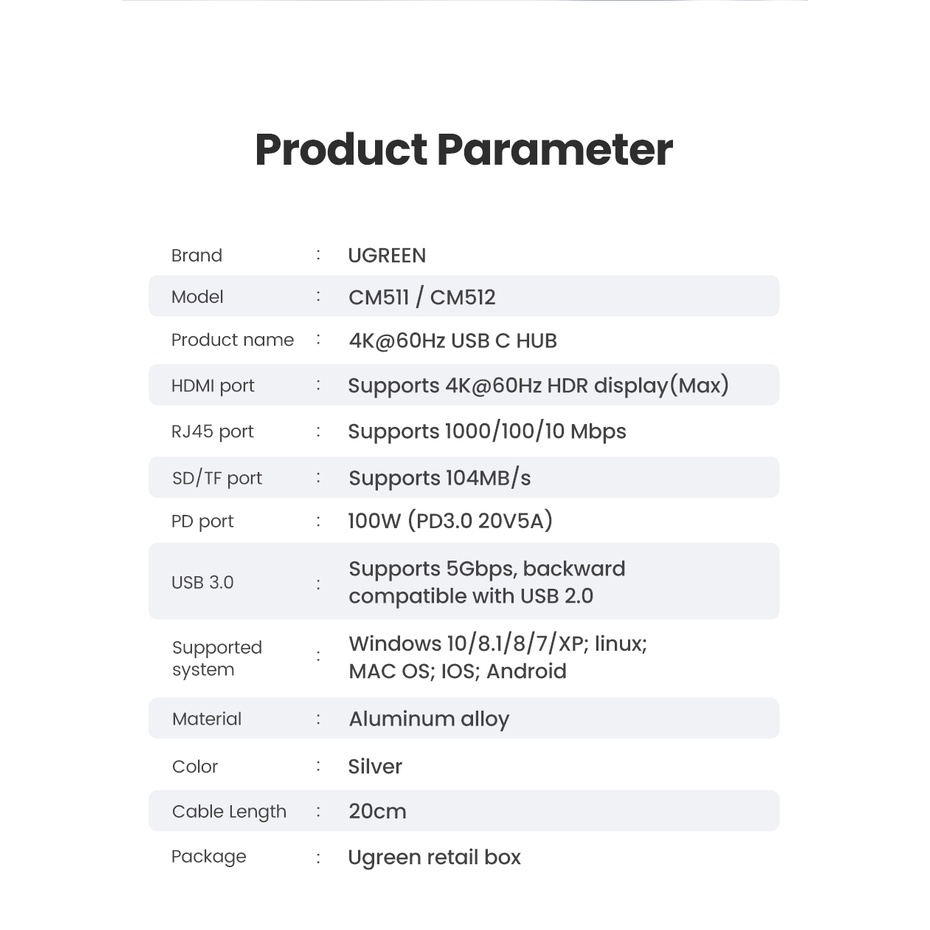The image size is (930, 930).
Task: Click the RJ45 port label
Action: coord(212,432)
